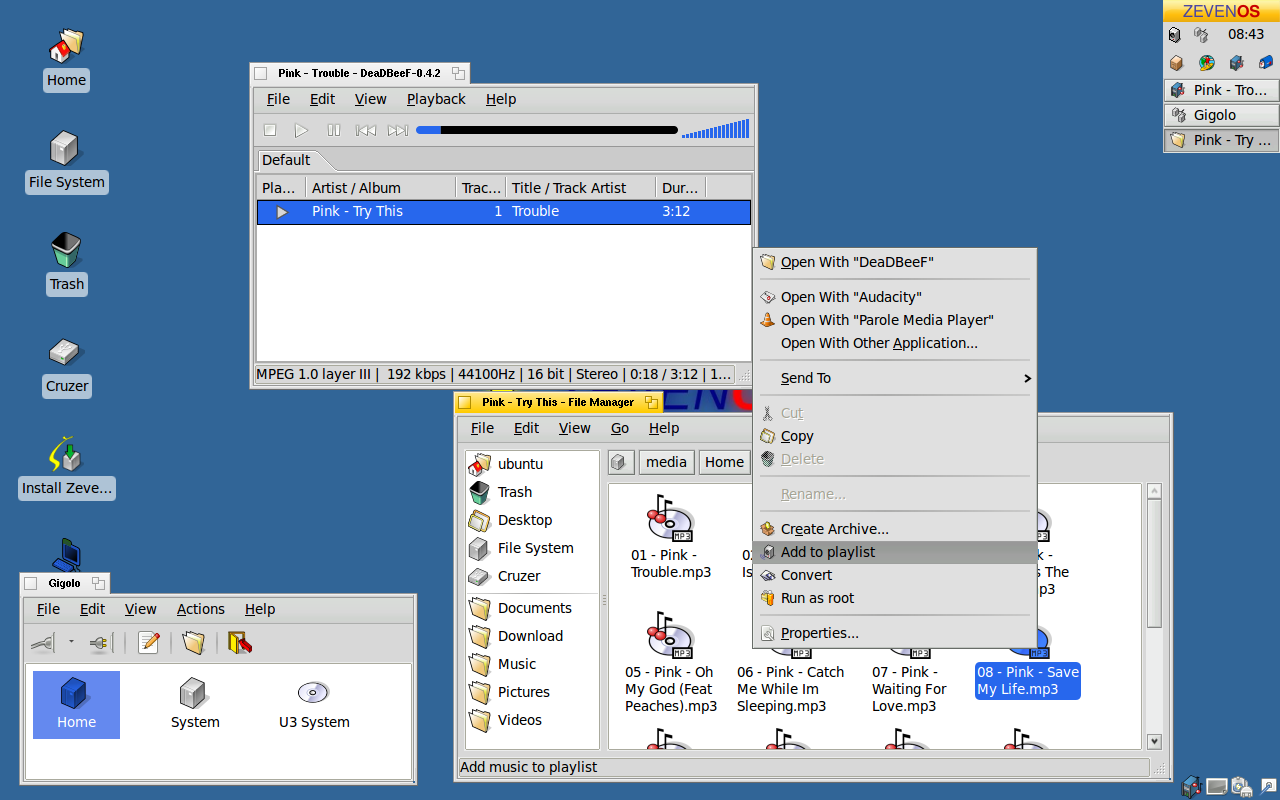This screenshot has height=800, width=1280.
Task: Click the Gigolo edit bookmarks icon
Action: [149, 643]
